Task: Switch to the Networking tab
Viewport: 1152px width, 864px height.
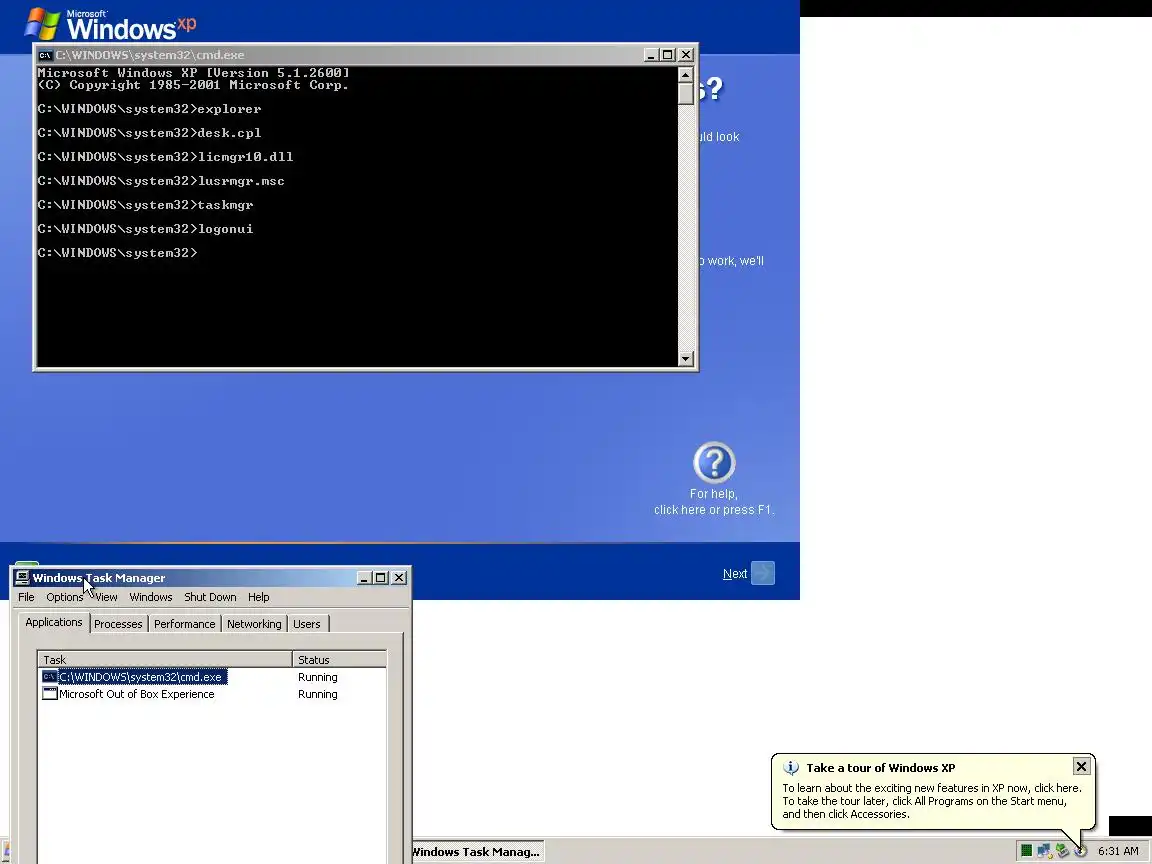Action: click(x=254, y=624)
